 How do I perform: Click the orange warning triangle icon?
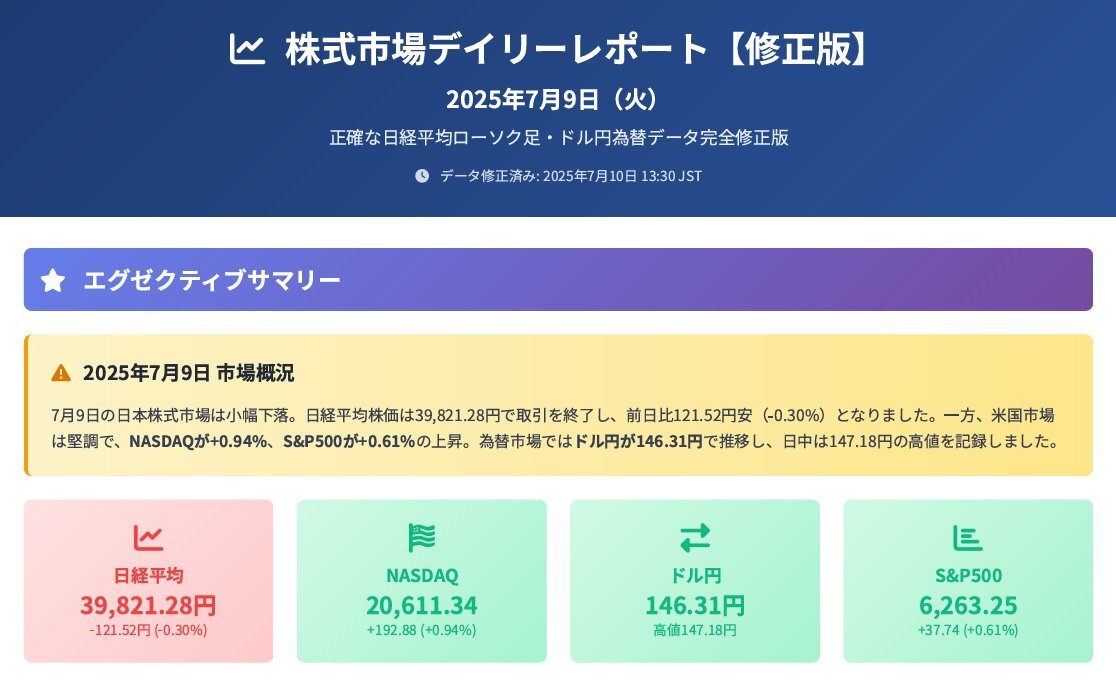[x=61, y=373]
